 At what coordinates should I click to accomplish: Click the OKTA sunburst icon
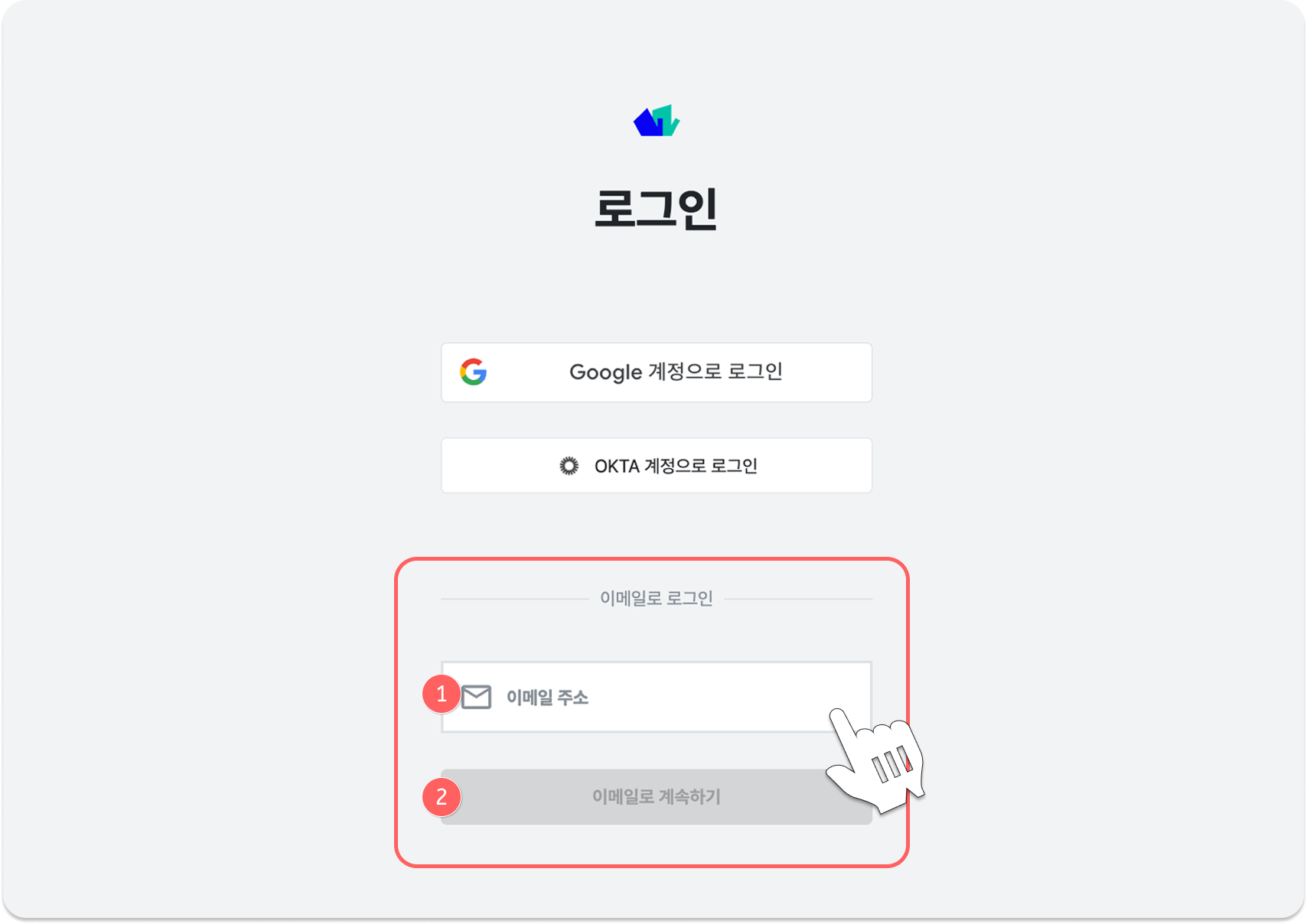pos(569,466)
